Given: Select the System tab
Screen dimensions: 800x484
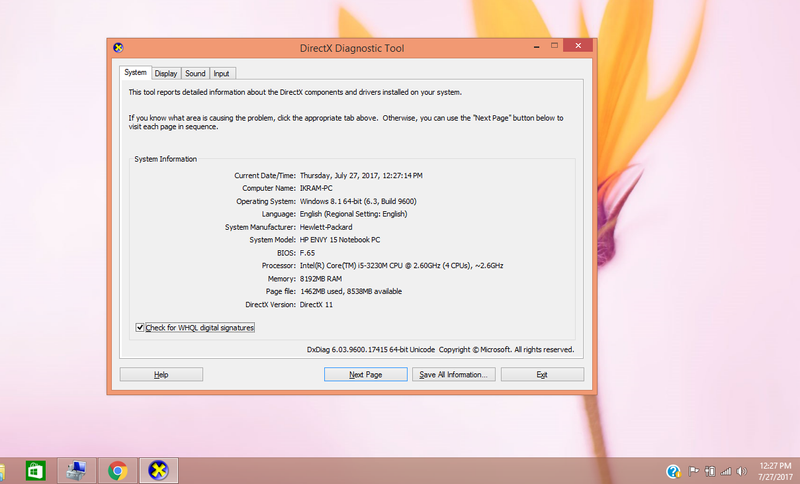Looking at the screenshot, I should (x=135, y=72).
